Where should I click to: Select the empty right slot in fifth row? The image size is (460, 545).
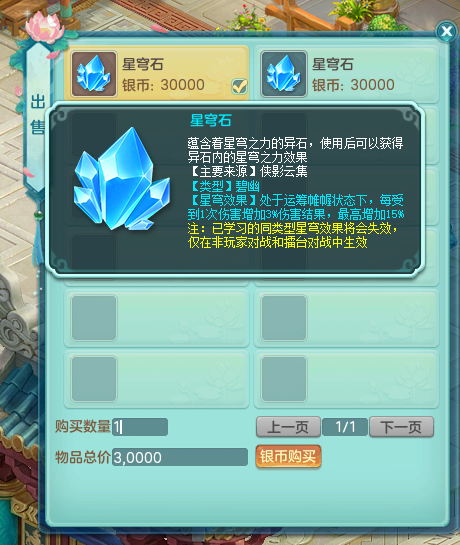(284, 318)
